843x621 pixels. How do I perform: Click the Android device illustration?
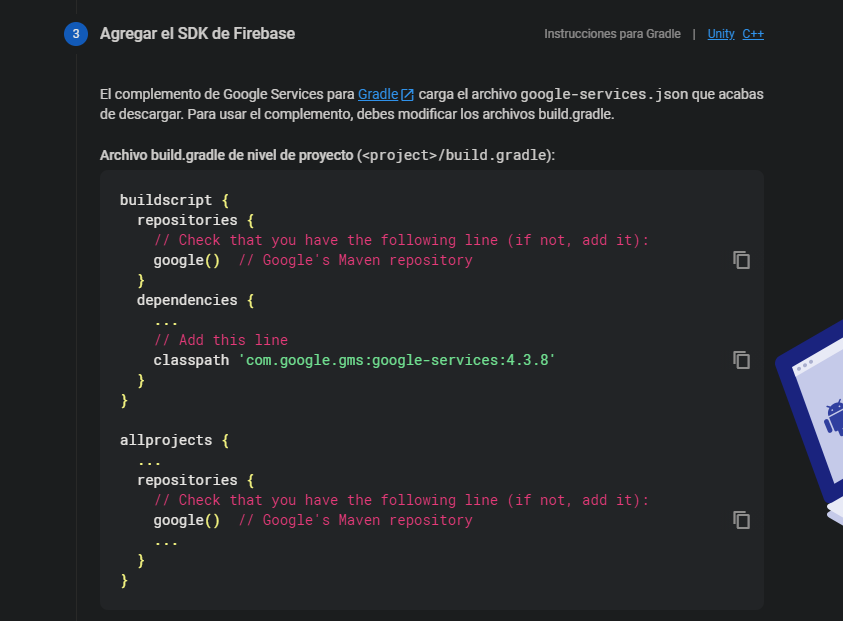tap(811, 422)
